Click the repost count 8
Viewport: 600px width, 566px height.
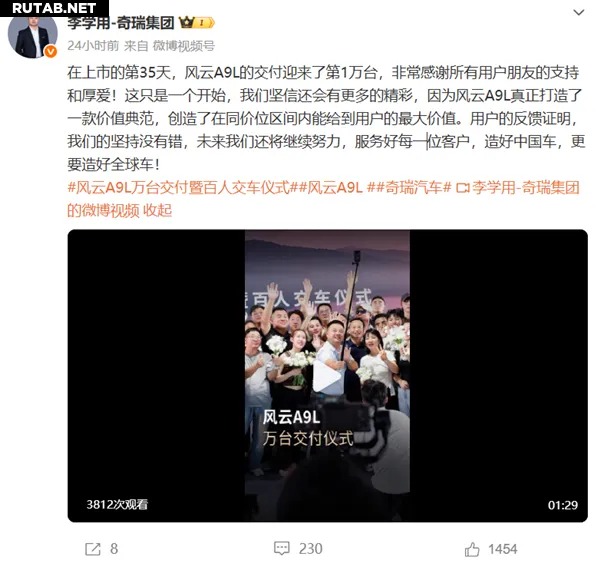click(x=114, y=549)
